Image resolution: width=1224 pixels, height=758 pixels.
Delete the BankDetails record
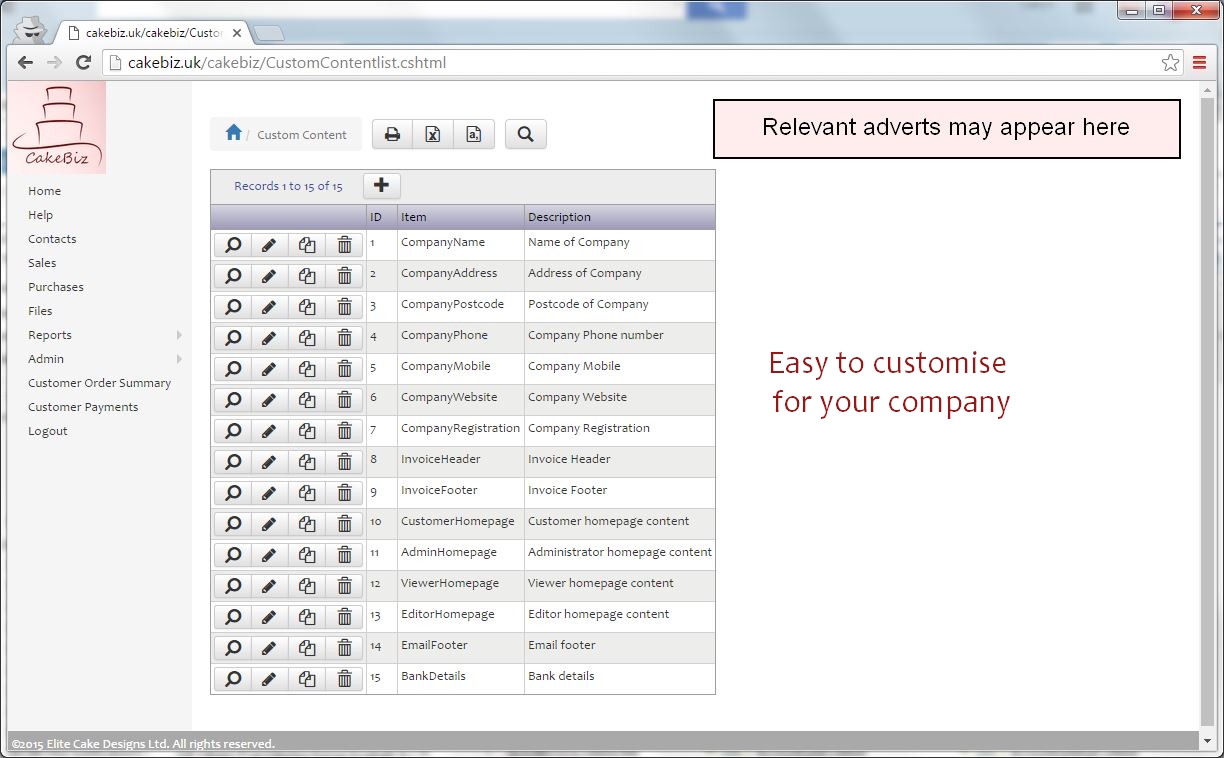[345, 678]
